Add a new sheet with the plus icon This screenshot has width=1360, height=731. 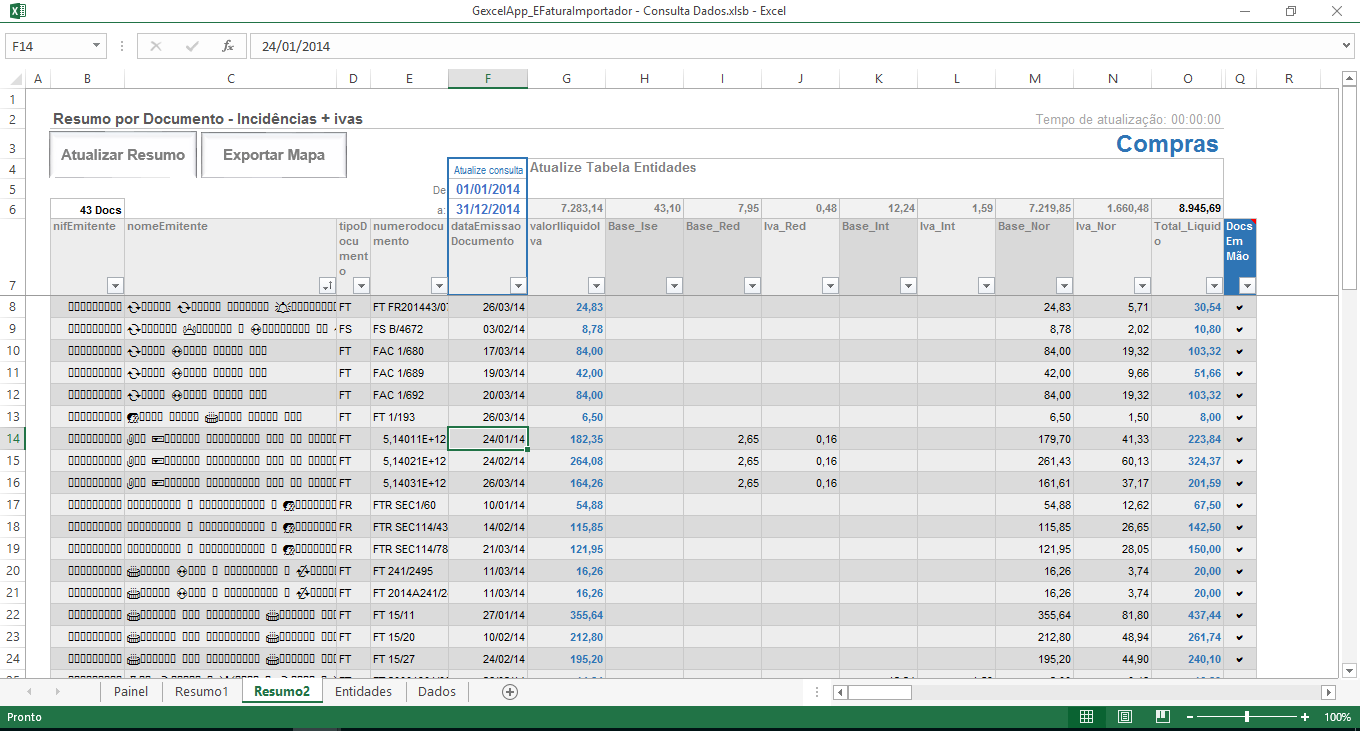pos(510,692)
